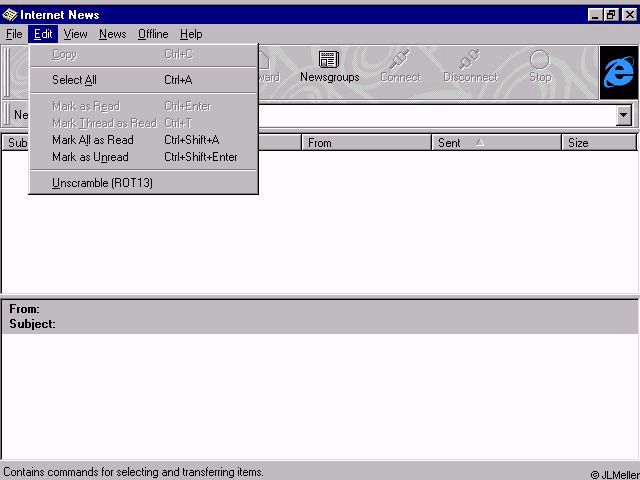Screen dimensions: 640x480
Task: Open the Help menu
Action: pyautogui.click(x=191, y=34)
